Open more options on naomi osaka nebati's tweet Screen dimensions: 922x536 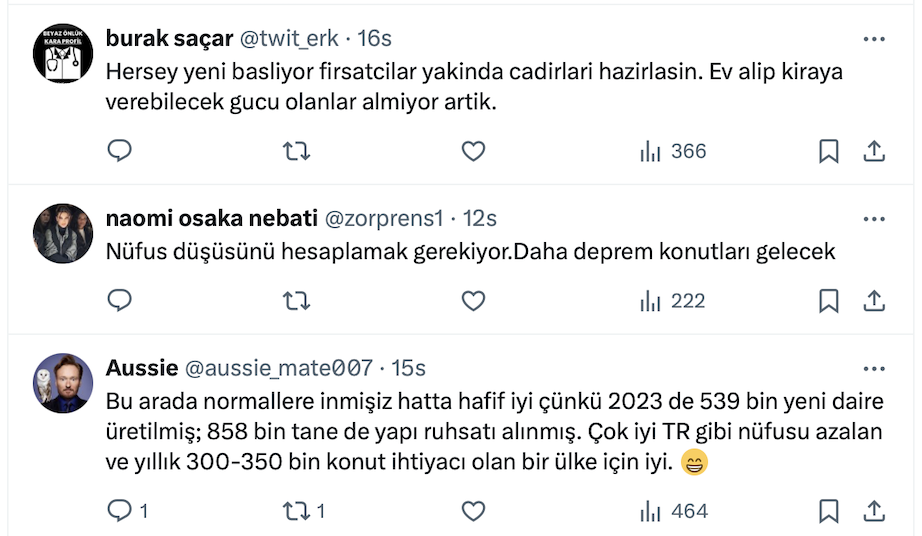click(873, 217)
